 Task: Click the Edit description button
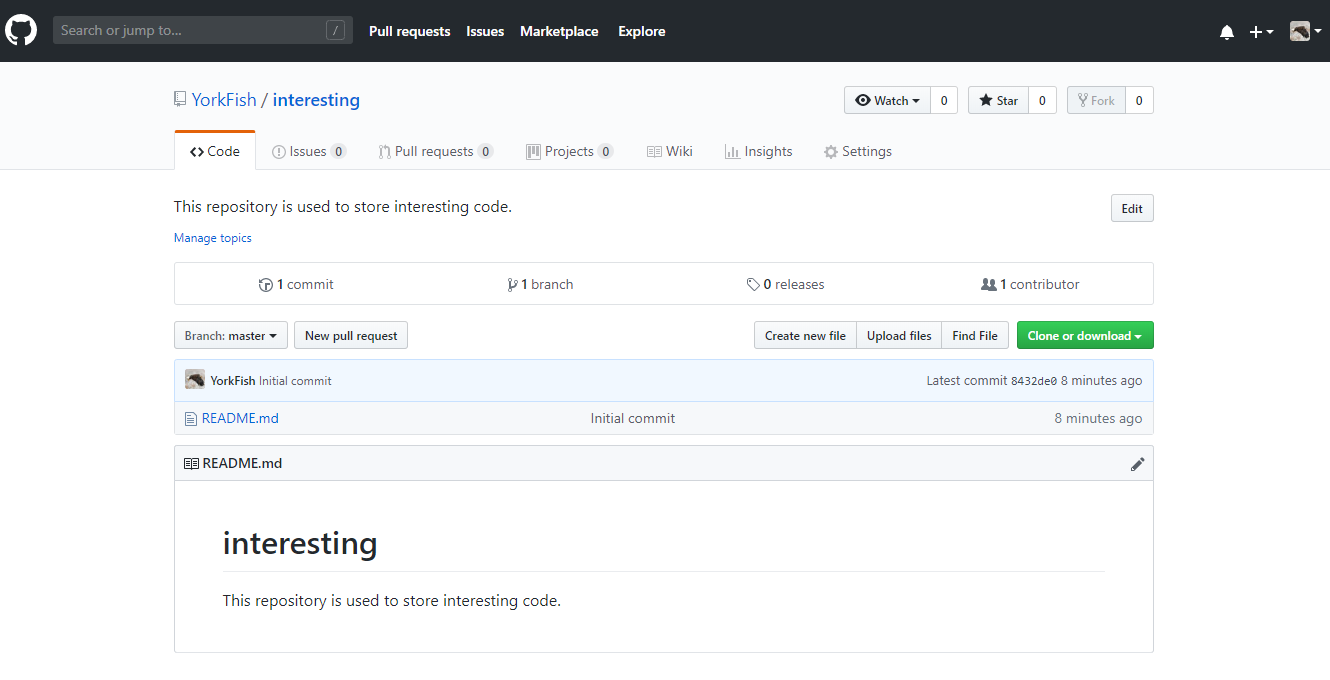tap(1132, 208)
